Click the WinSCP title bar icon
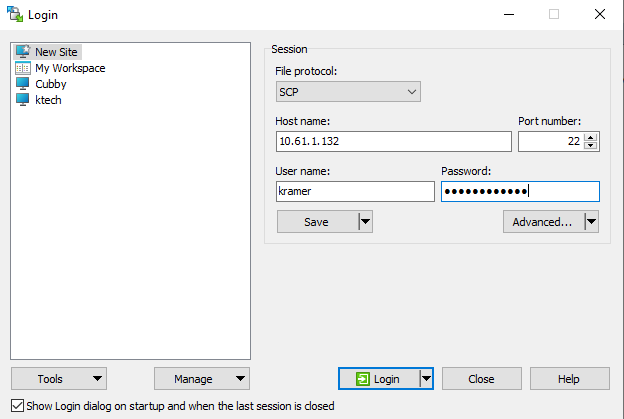624x419 pixels. point(16,14)
